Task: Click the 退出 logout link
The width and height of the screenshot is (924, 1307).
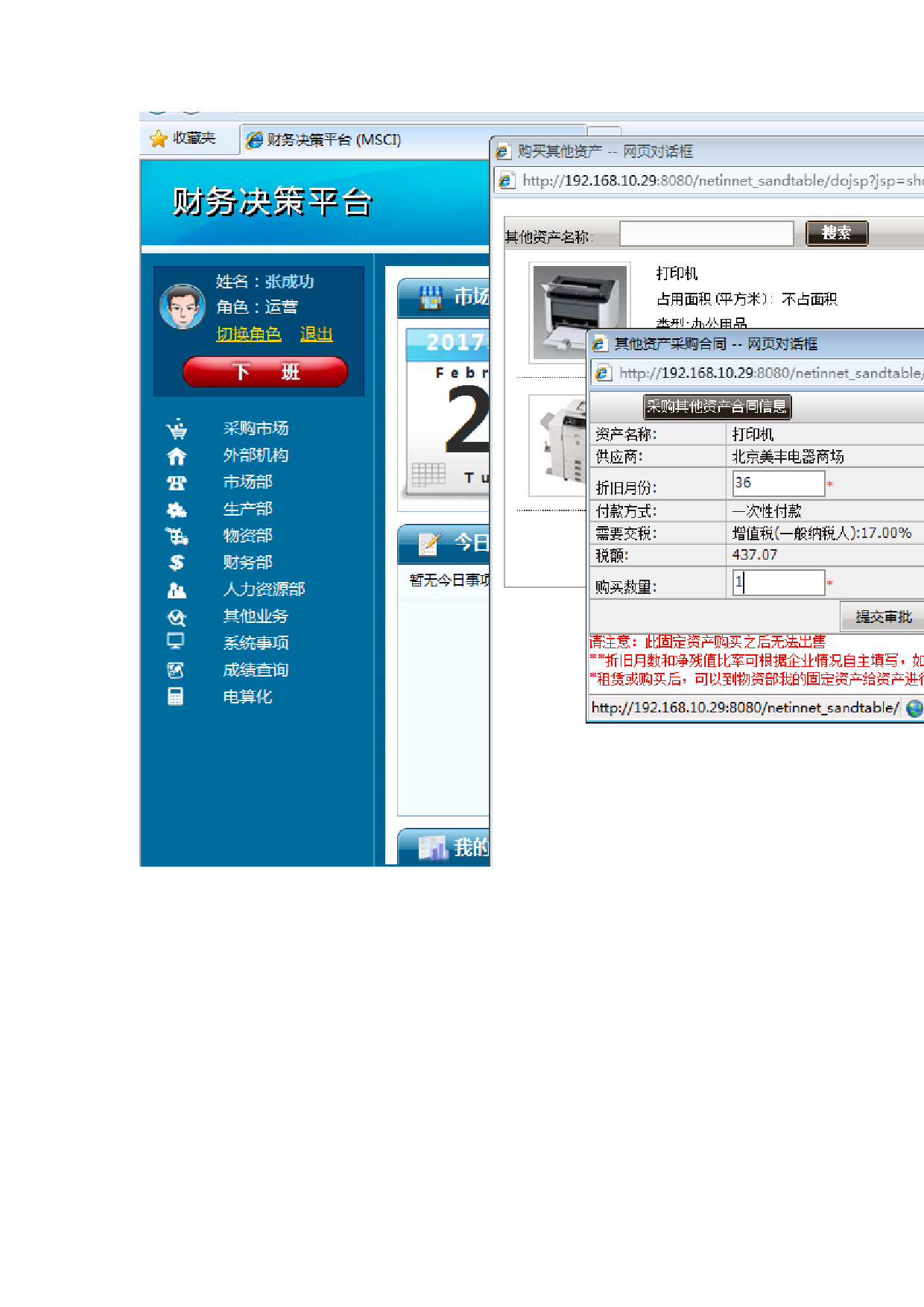Action: pos(316,334)
